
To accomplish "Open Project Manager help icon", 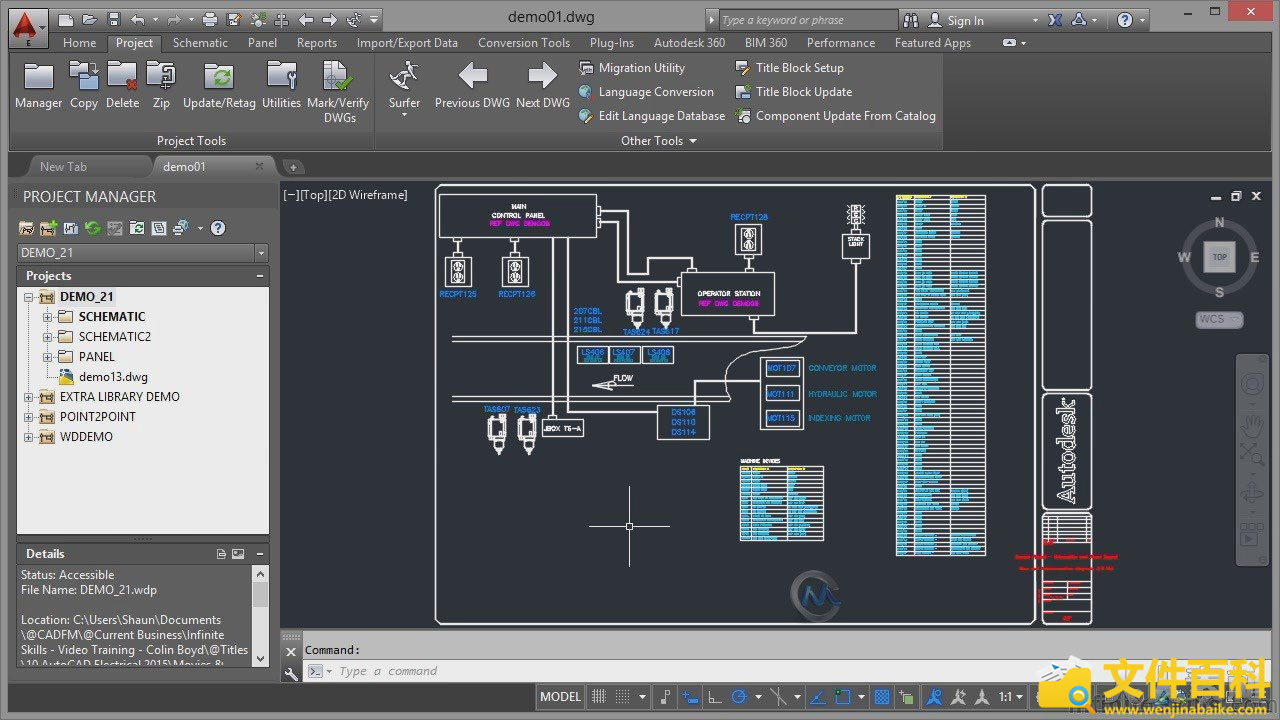I will (x=218, y=229).
